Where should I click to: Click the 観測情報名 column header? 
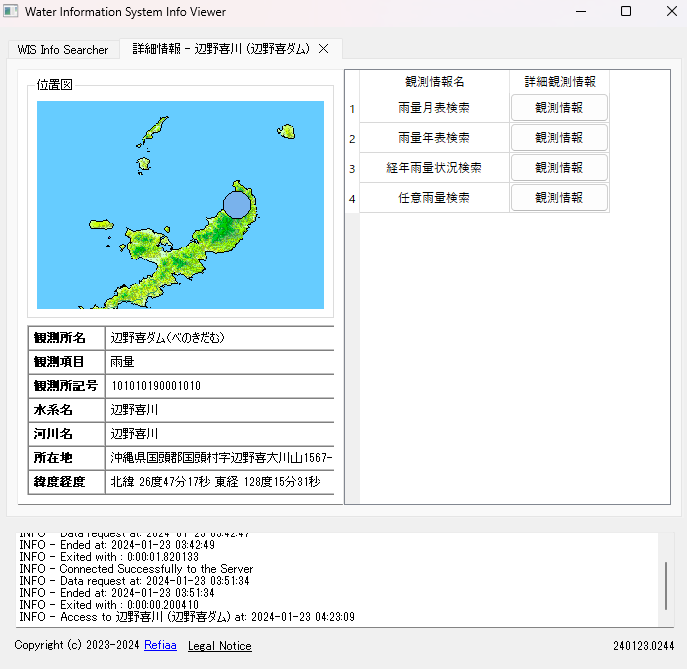[x=434, y=81]
